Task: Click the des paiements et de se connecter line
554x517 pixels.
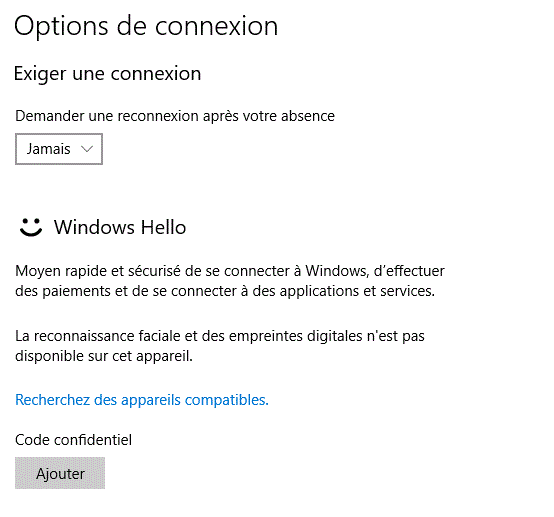Action: tap(225, 291)
